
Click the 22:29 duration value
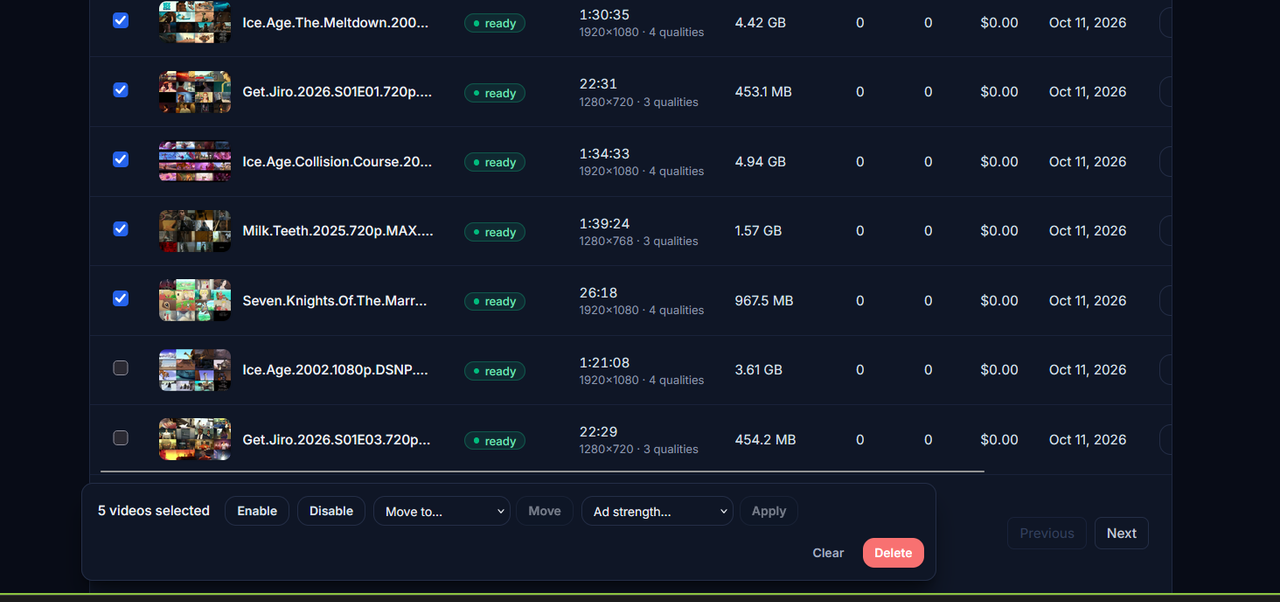click(x=598, y=432)
